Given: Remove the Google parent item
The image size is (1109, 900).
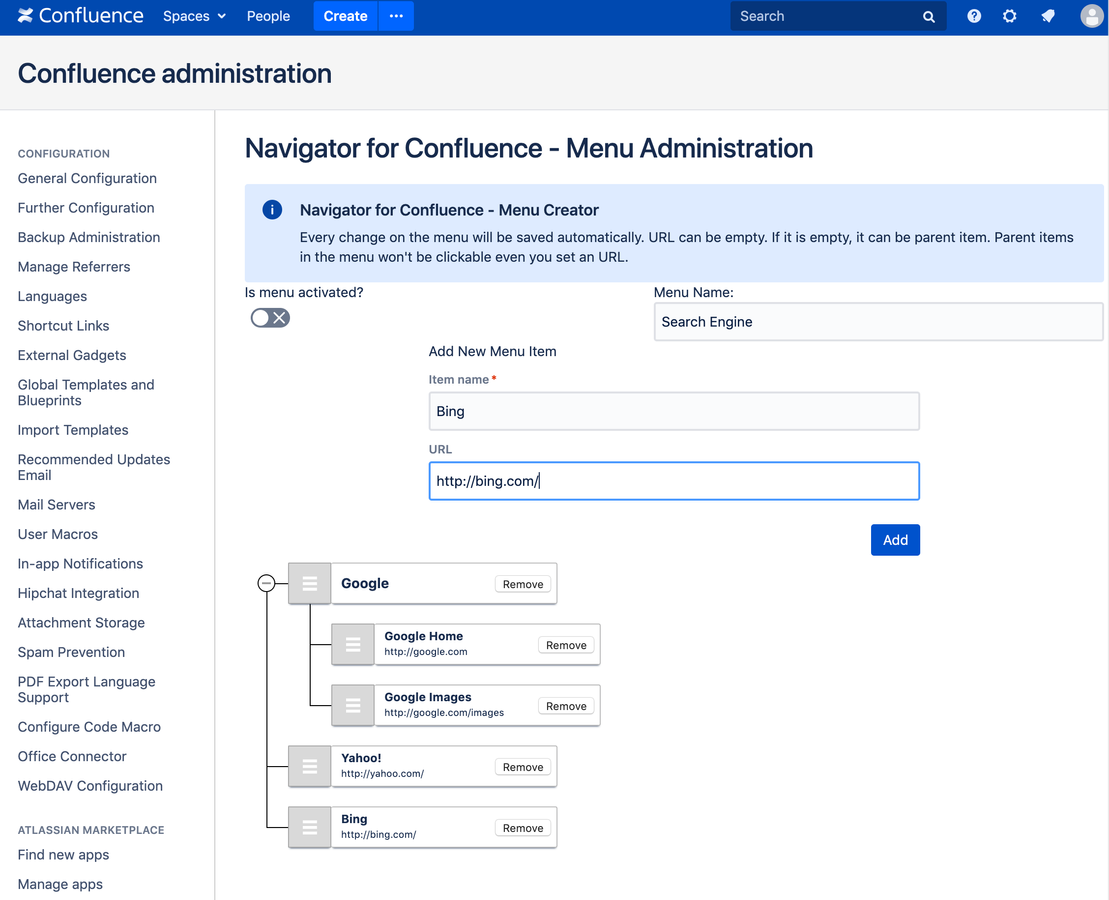Looking at the screenshot, I should (x=523, y=584).
